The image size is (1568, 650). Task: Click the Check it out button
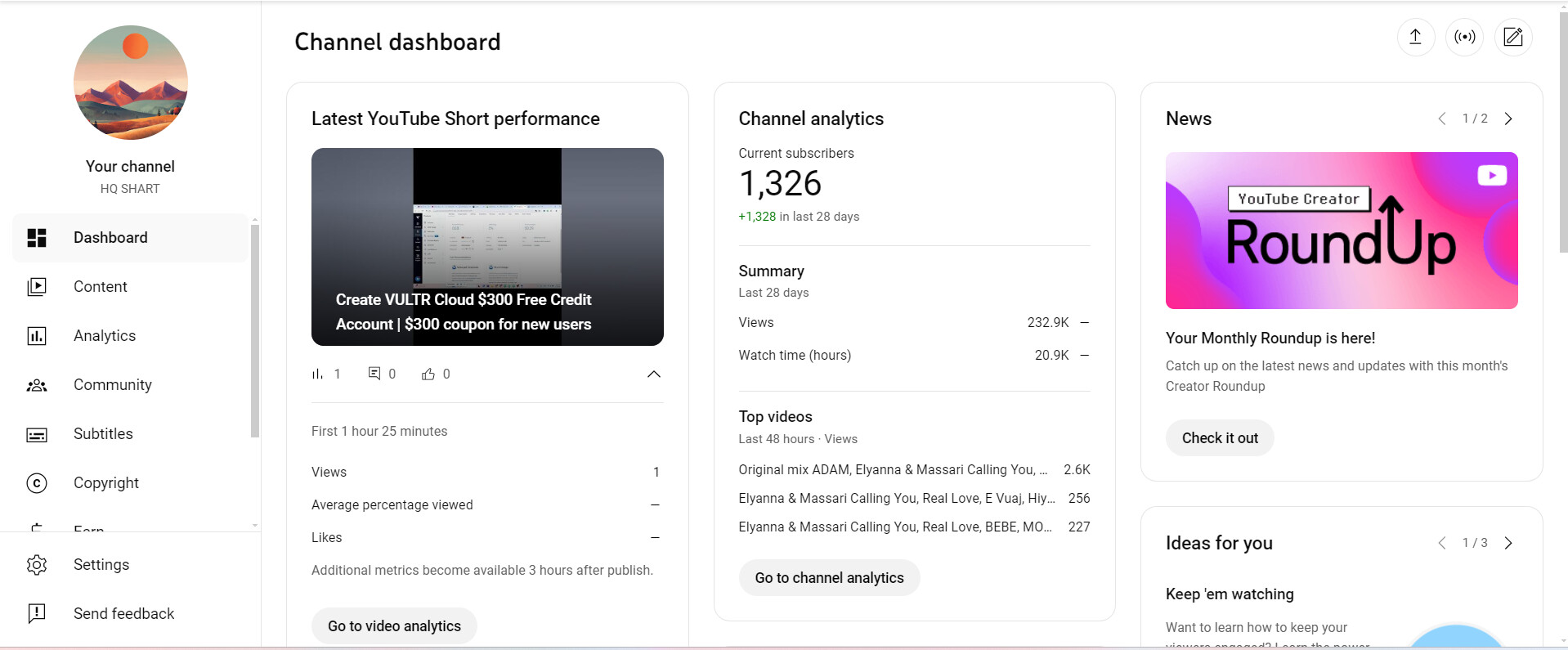tap(1219, 438)
